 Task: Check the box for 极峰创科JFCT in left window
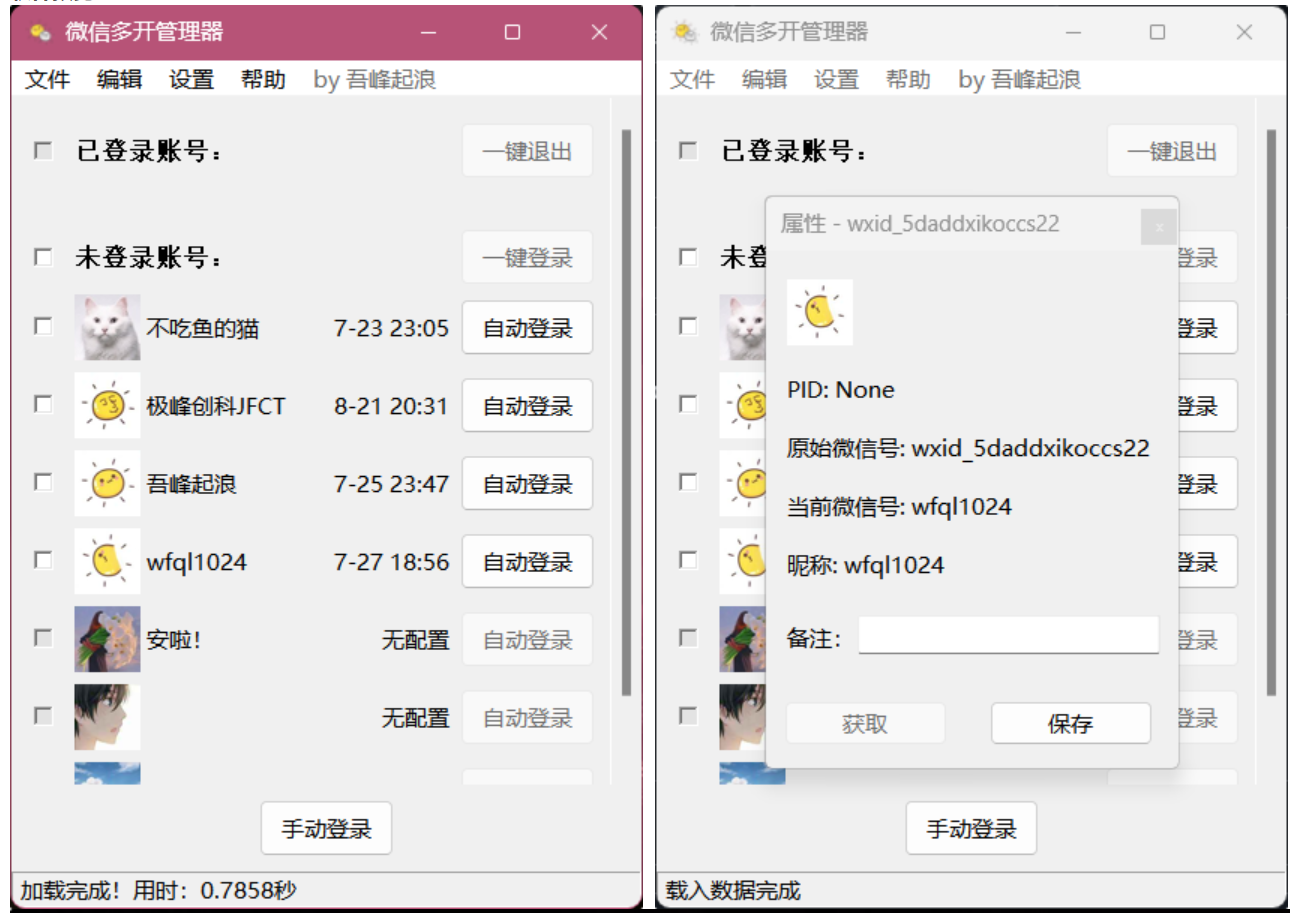click(x=43, y=404)
